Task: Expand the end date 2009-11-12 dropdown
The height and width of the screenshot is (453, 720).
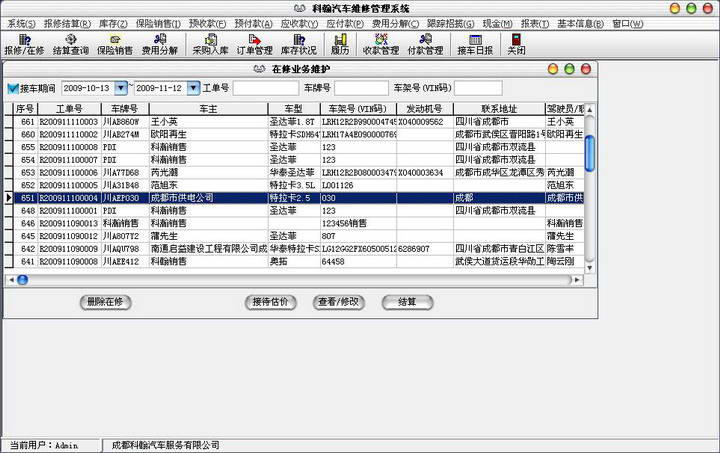Action: coord(194,88)
